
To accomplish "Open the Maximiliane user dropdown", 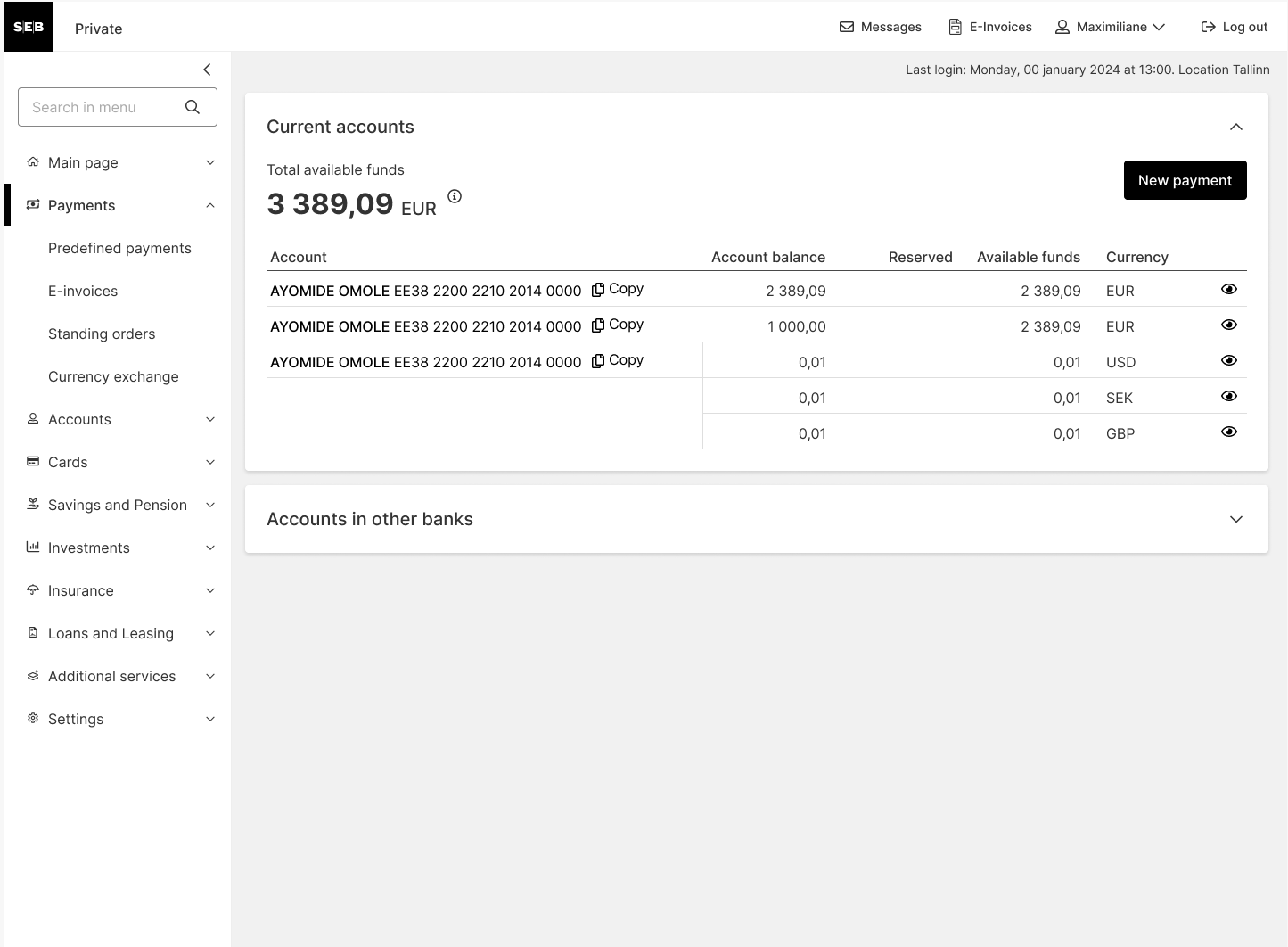I will coord(1111,27).
